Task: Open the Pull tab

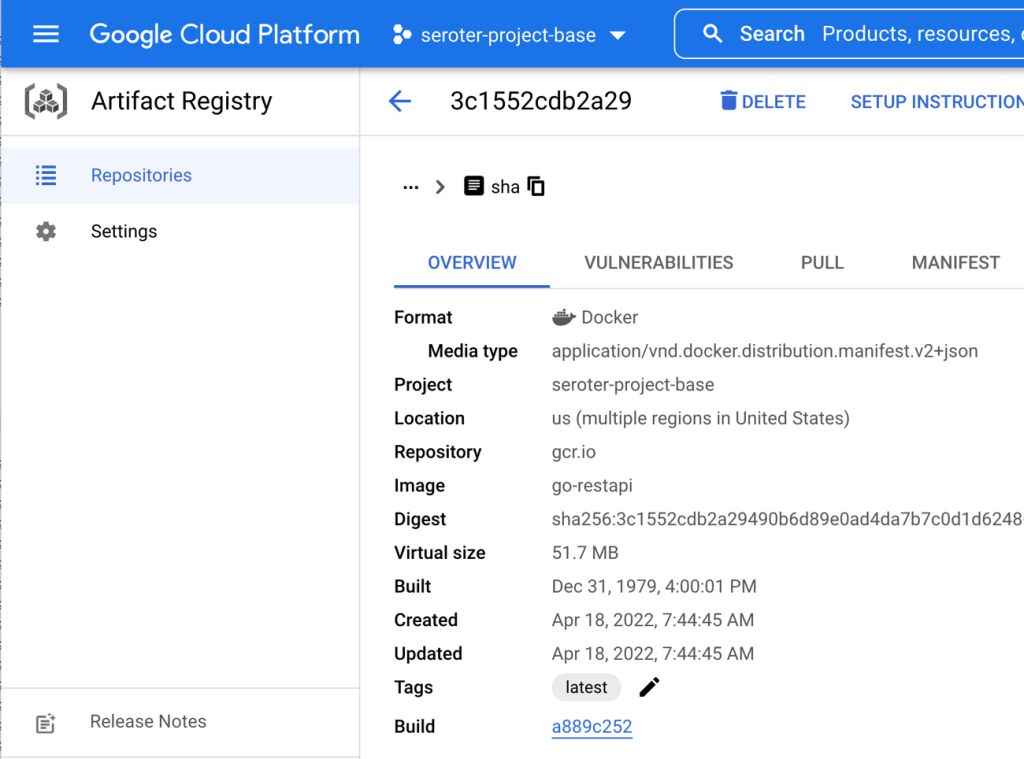Action: click(x=822, y=263)
